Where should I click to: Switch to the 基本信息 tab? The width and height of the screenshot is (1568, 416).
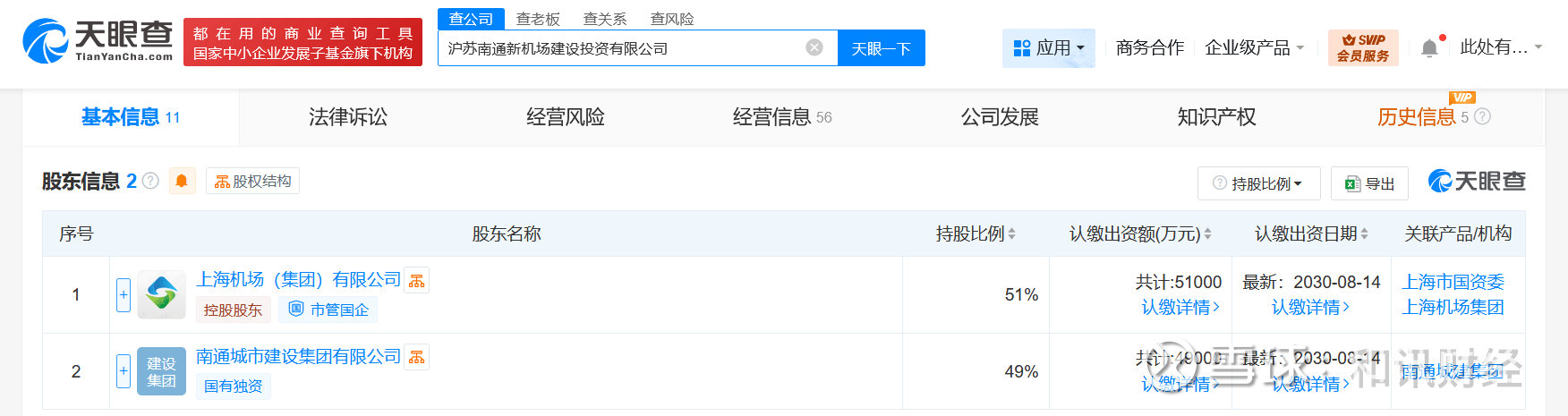131,117
